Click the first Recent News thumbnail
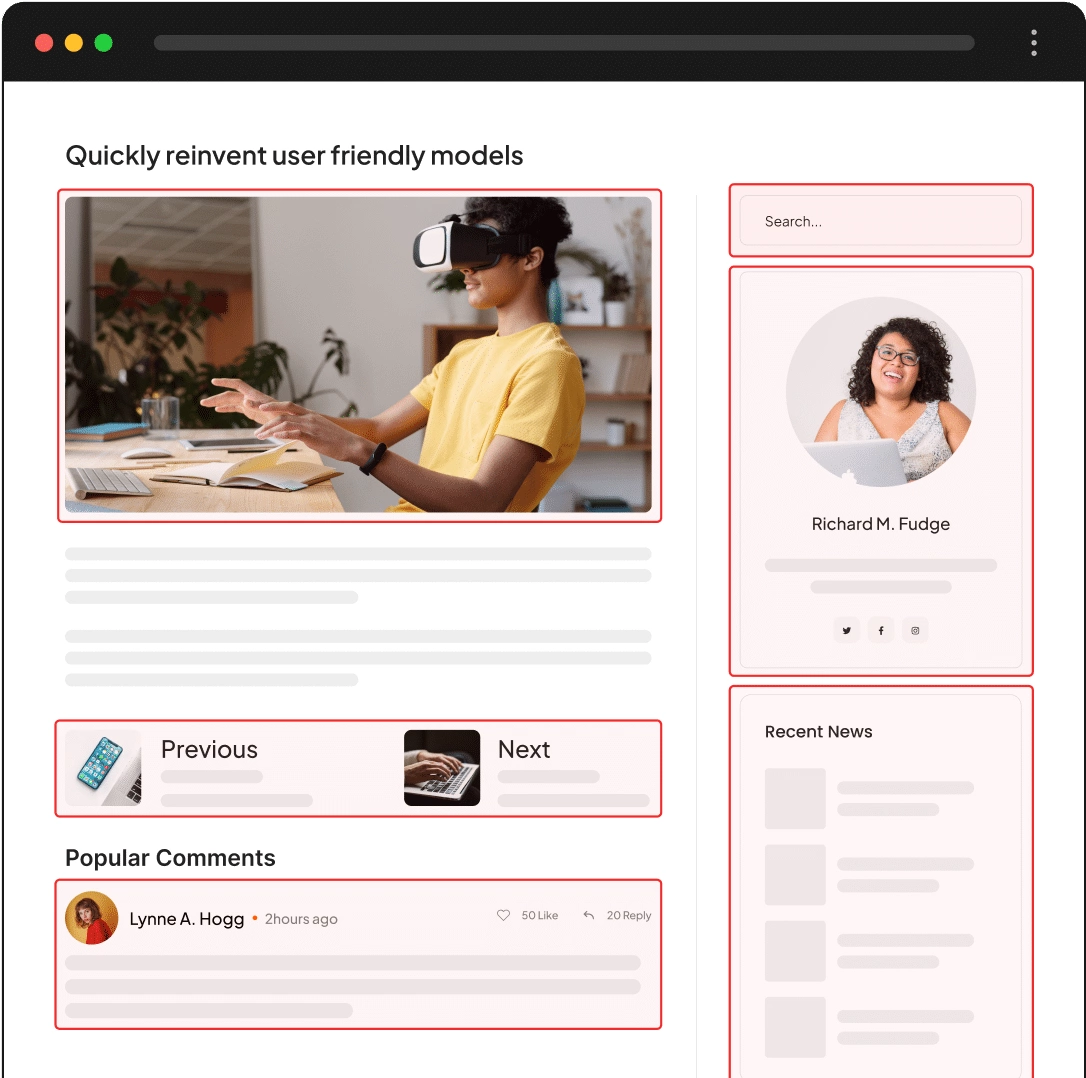The height and width of the screenshot is (1078, 1086). click(795, 798)
